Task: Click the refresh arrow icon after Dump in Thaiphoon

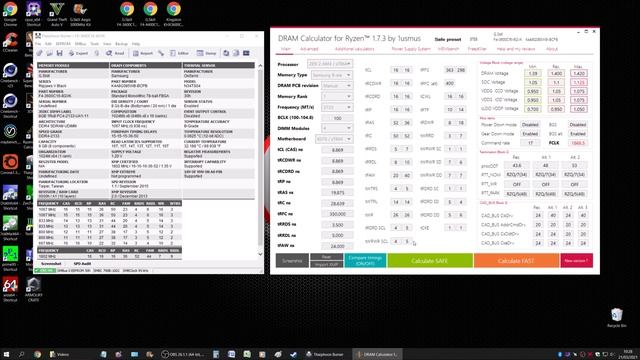Action: click(x=226, y=53)
